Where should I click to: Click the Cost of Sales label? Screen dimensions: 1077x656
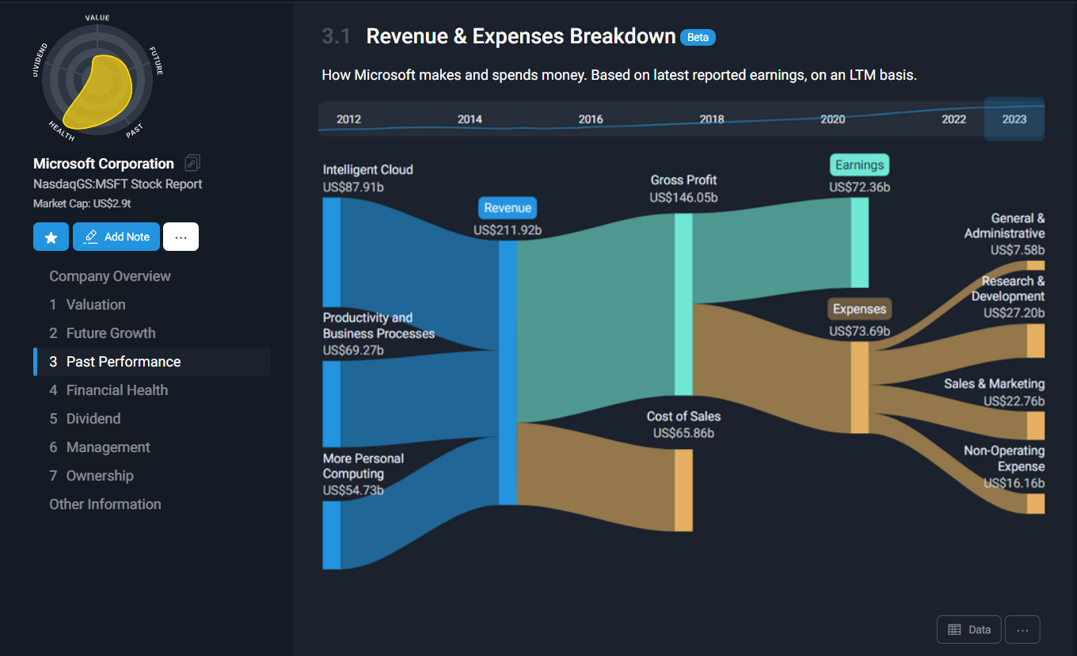[x=683, y=416]
